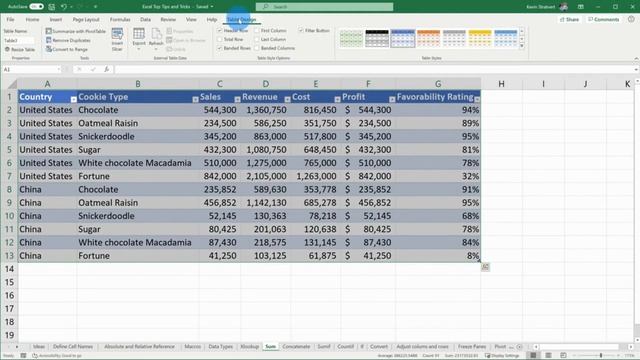640x360 pixels.
Task: Click the user account avatar
Action: 564,7
